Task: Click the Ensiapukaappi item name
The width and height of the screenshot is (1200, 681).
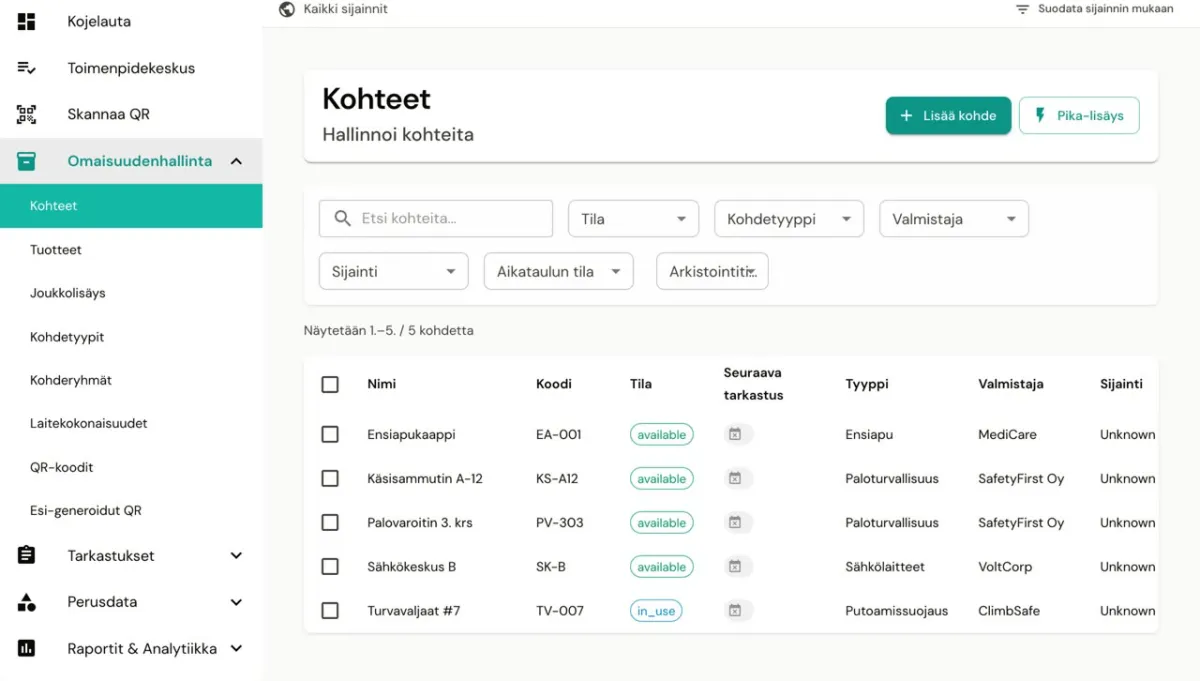Action: pyautogui.click(x=412, y=435)
